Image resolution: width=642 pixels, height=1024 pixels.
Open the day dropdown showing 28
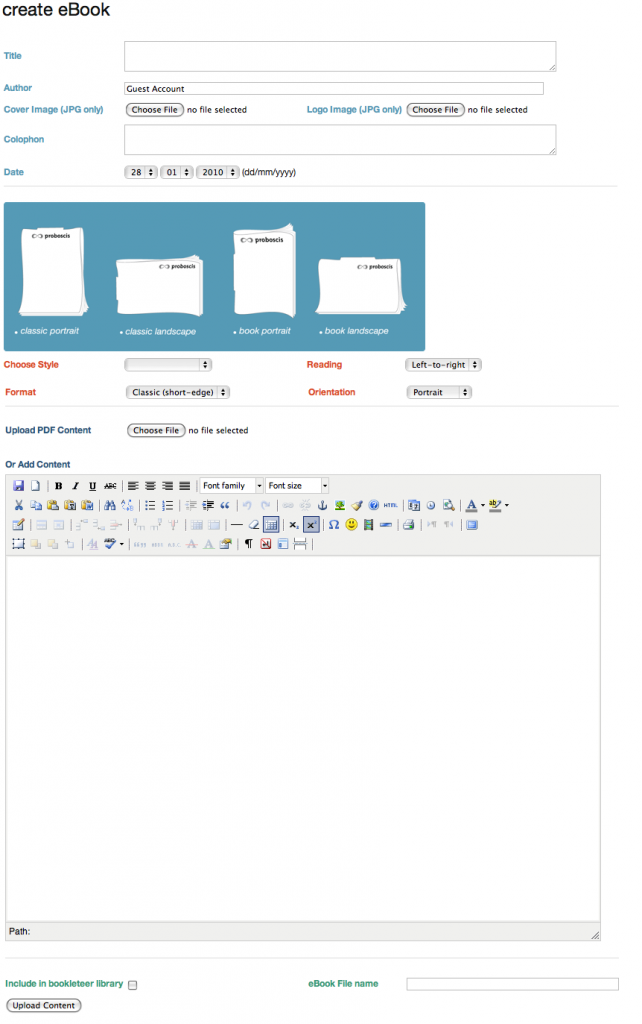pos(140,172)
